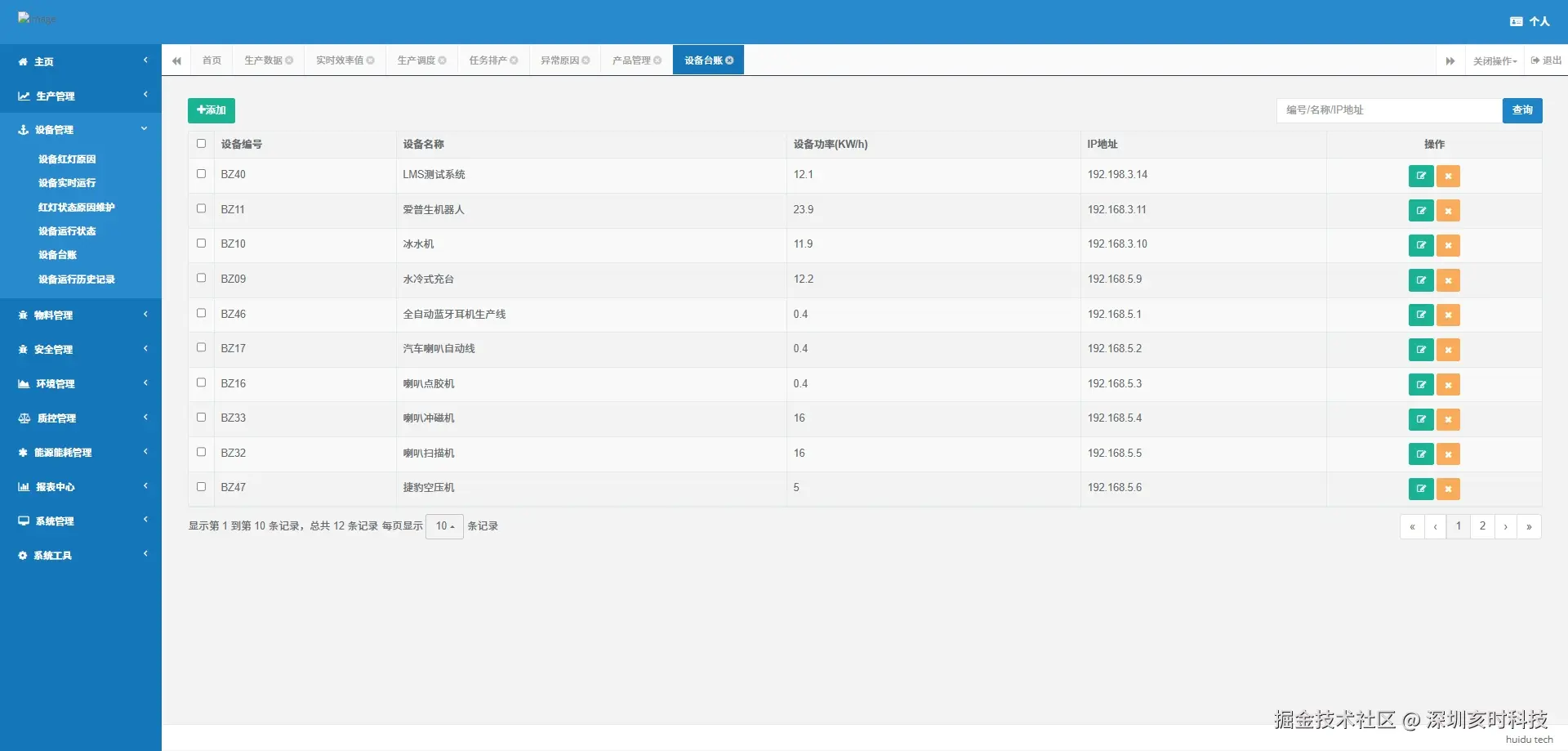
Task: Check the BZ33 row checkbox
Action: [x=201, y=418]
